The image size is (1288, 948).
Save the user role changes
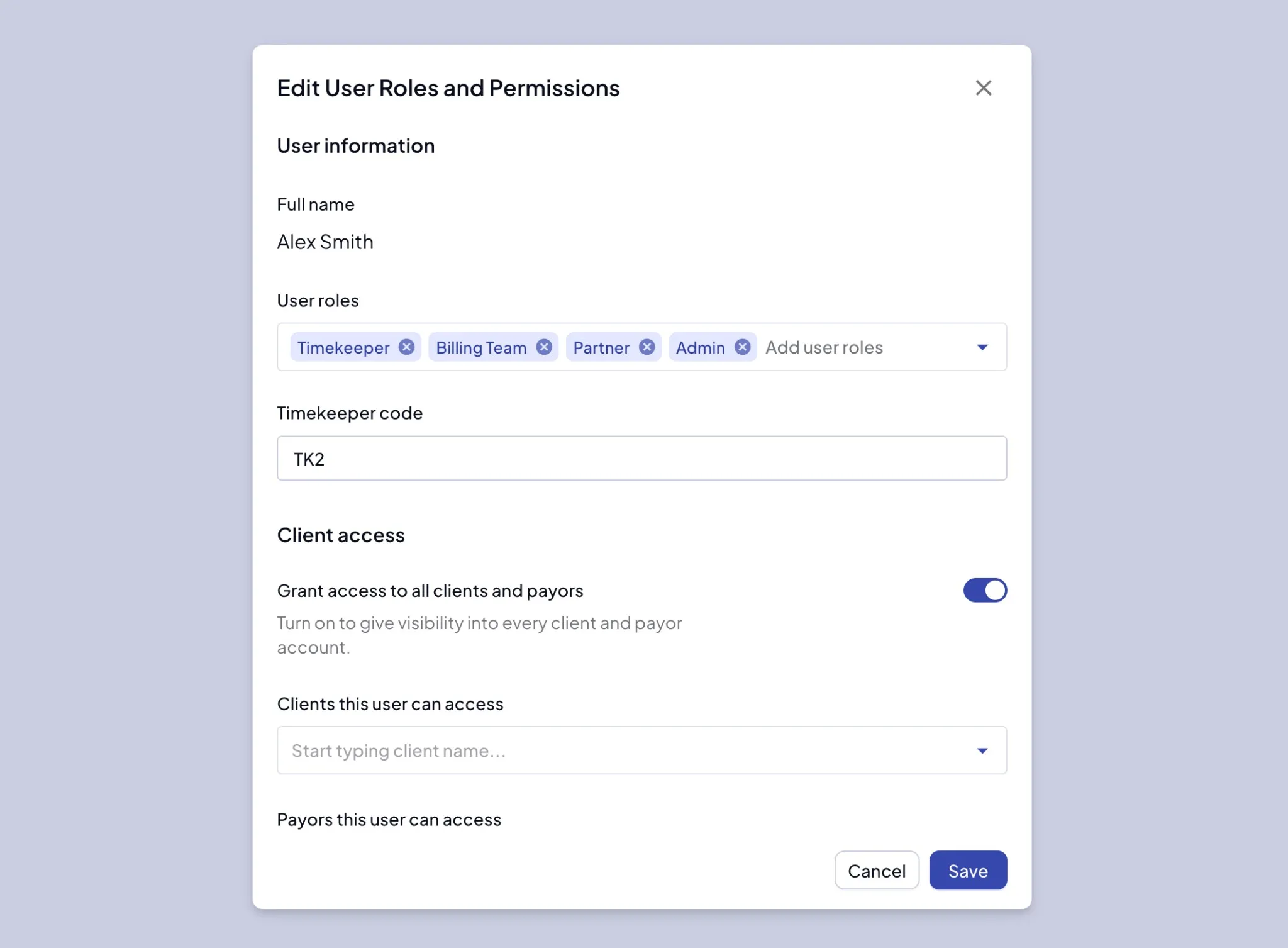pos(967,871)
